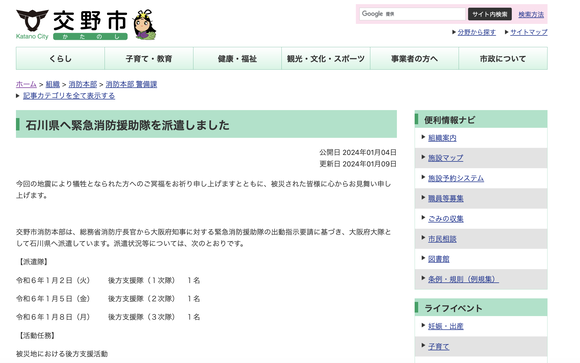Open ごみの収集 in sidebar
This screenshot has width=580, height=363.
click(x=445, y=219)
